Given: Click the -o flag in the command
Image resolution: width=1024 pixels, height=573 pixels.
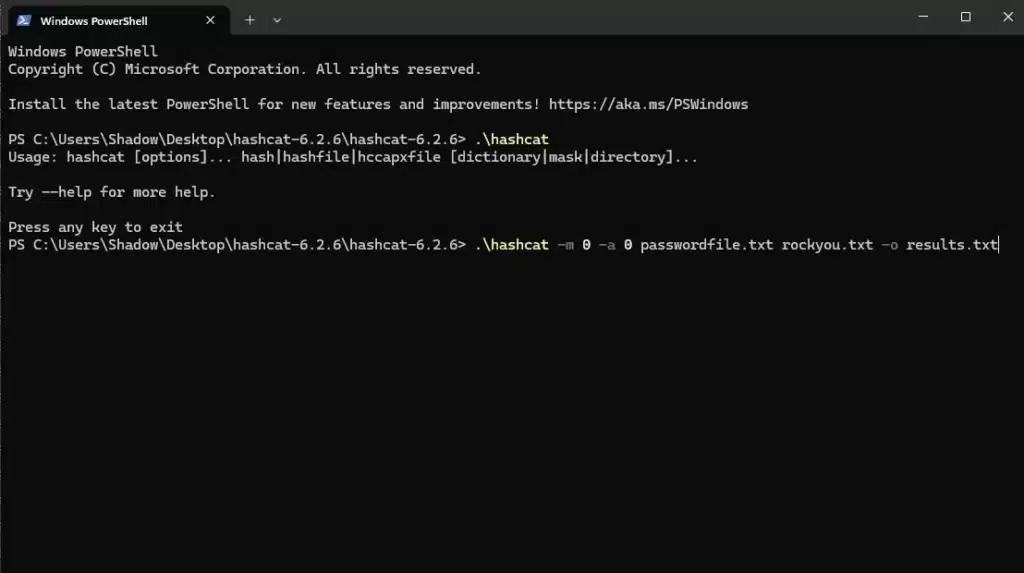Looking at the screenshot, I should click(x=889, y=245).
